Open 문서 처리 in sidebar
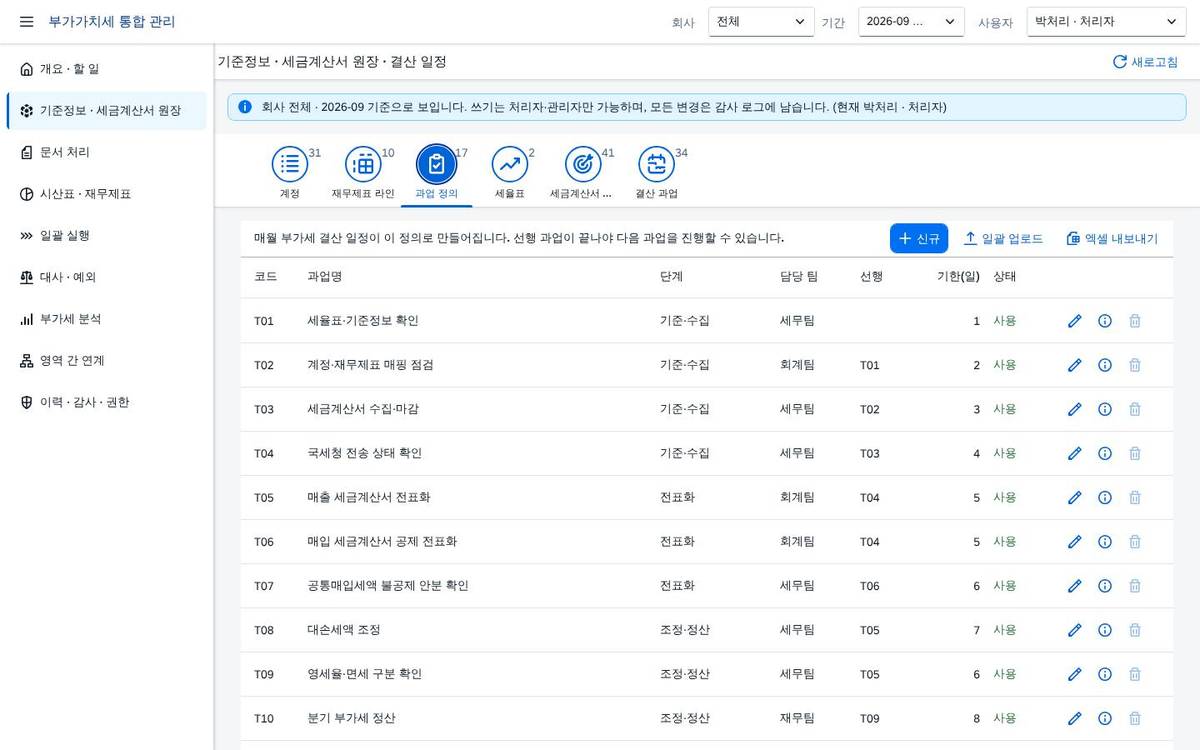 pyautogui.click(x=107, y=152)
